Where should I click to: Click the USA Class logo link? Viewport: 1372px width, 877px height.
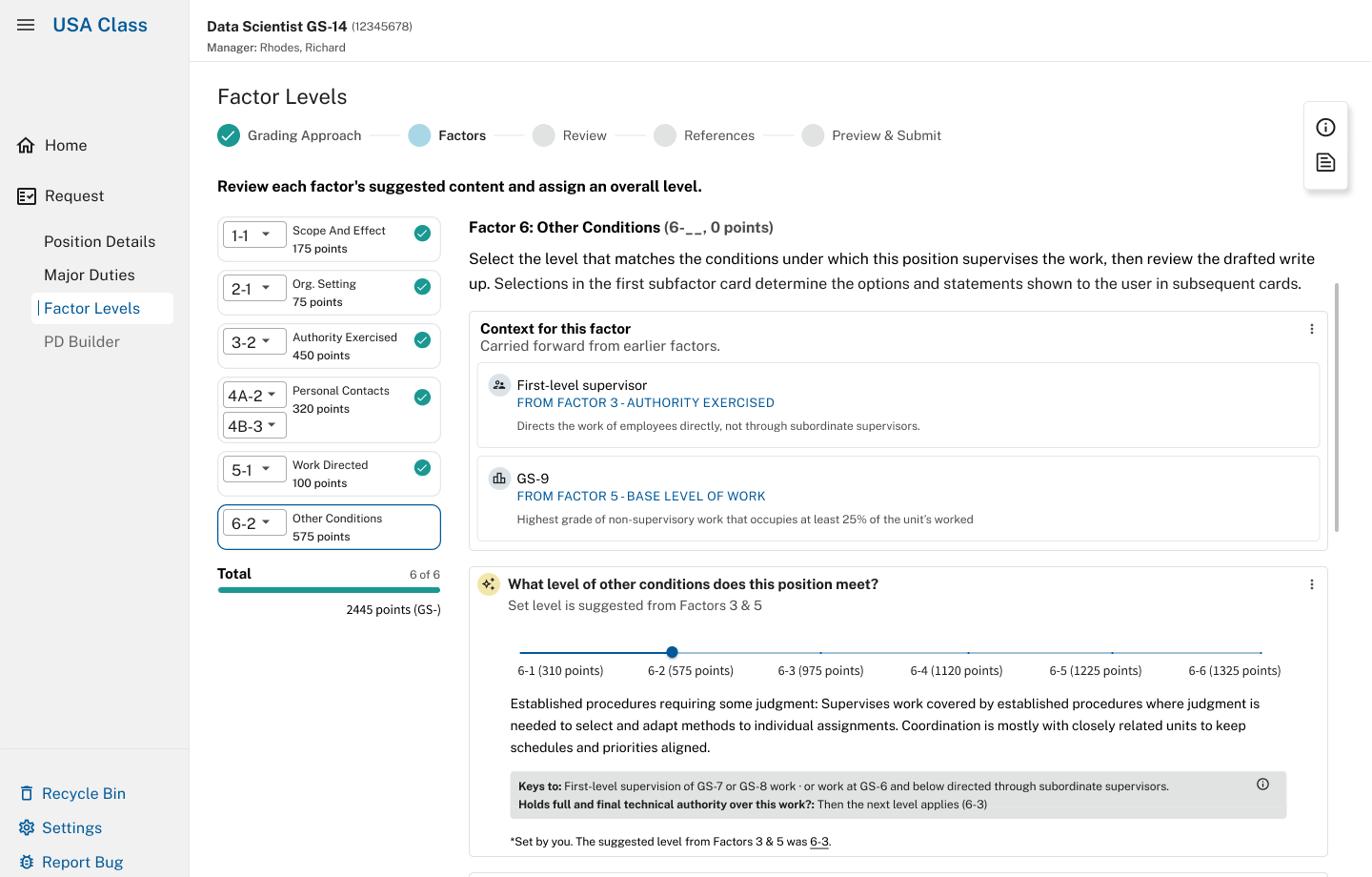[100, 25]
